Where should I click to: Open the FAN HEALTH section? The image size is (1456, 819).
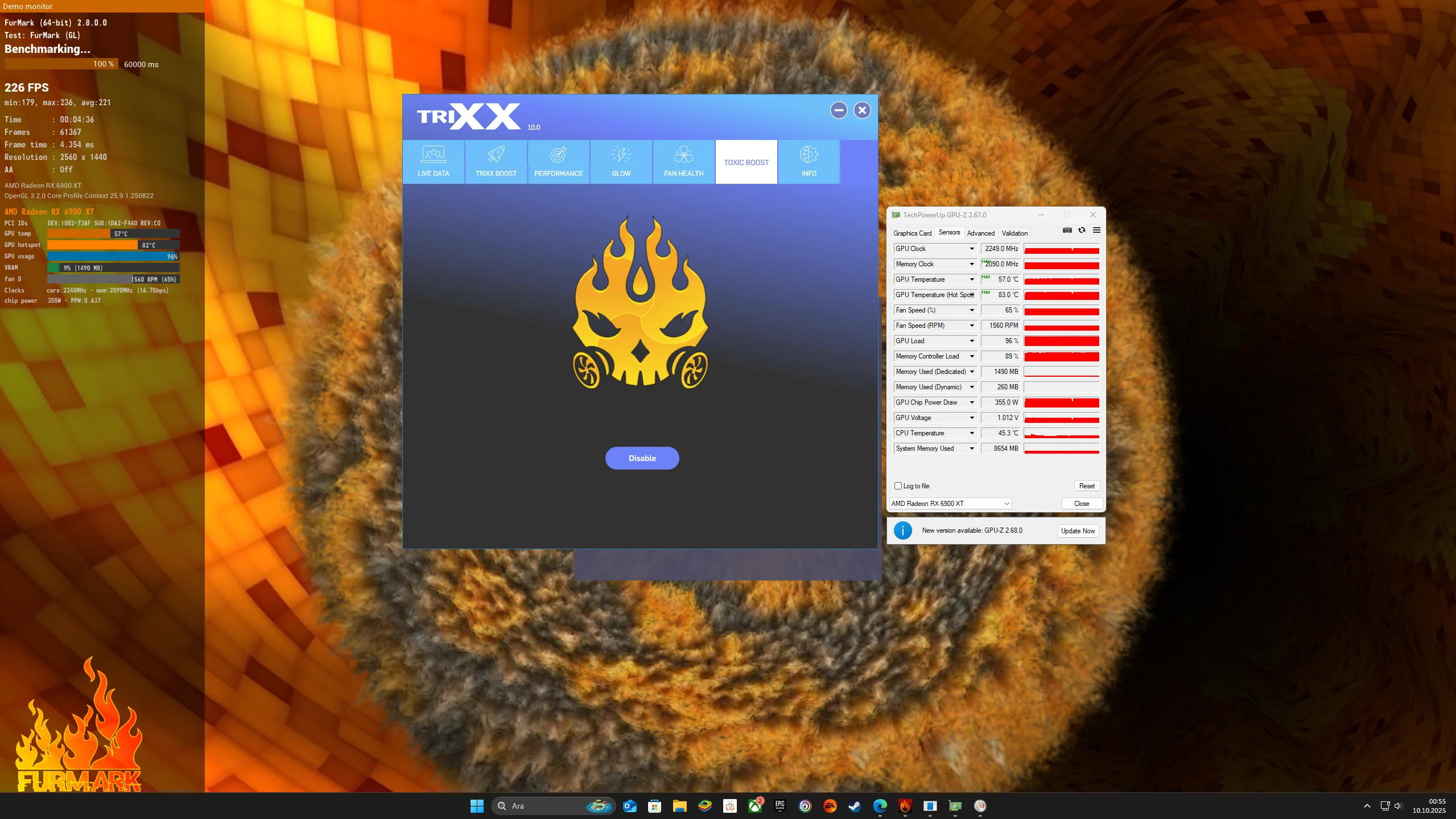click(683, 162)
